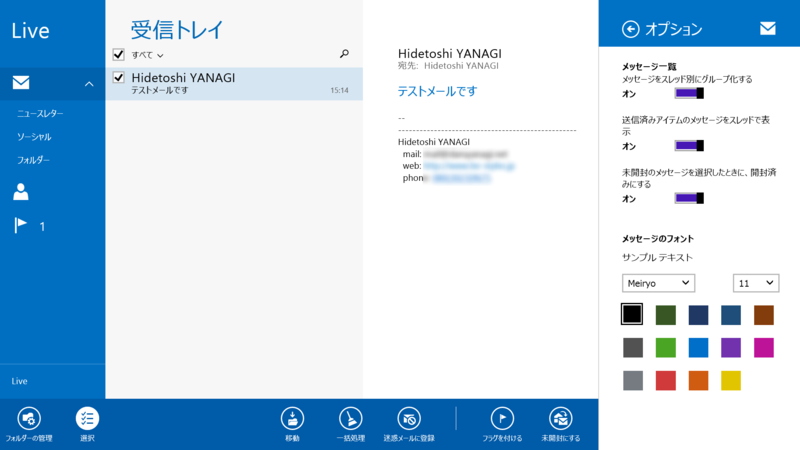800x450 pixels.
Task: Click the サンプル テキスト font preview
Action: coord(657,257)
